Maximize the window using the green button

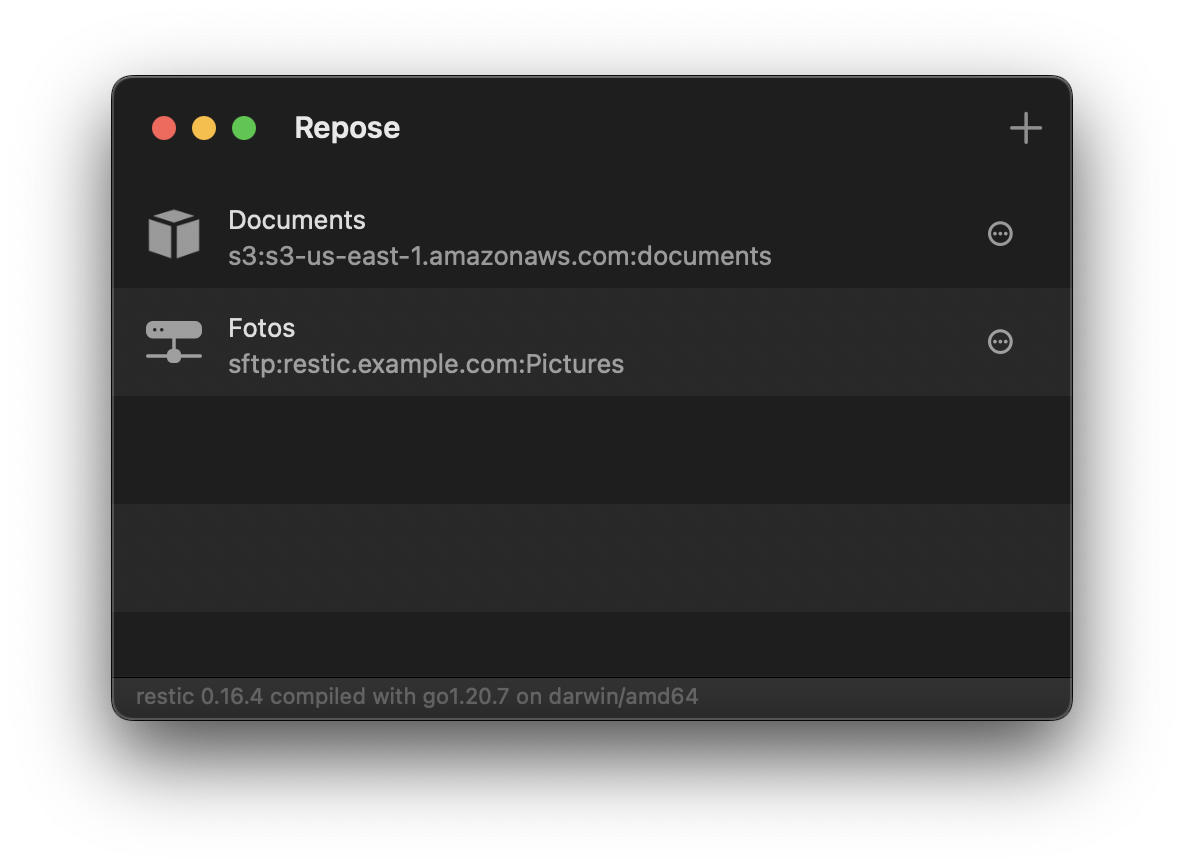[x=244, y=128]
